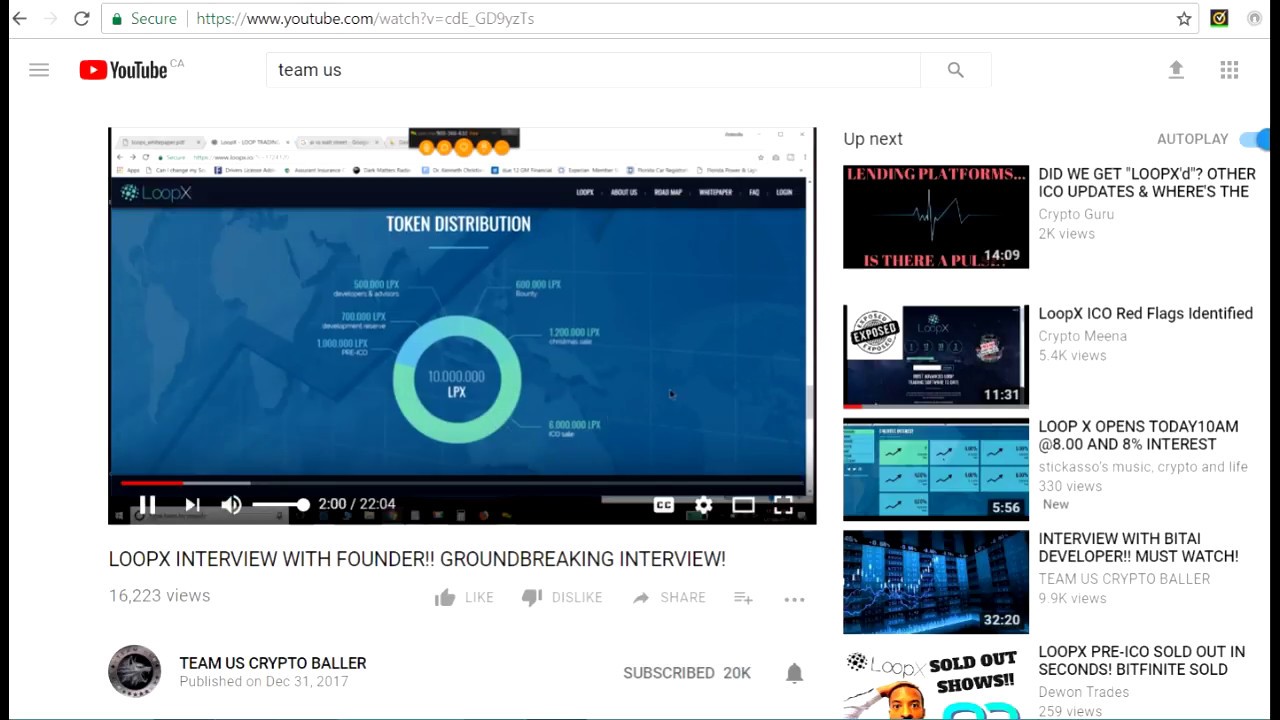Open the 'DID WE GET LOOPX'd' video title
Viewport: 1280px width, 720px height.
[x=1147, y=183]
